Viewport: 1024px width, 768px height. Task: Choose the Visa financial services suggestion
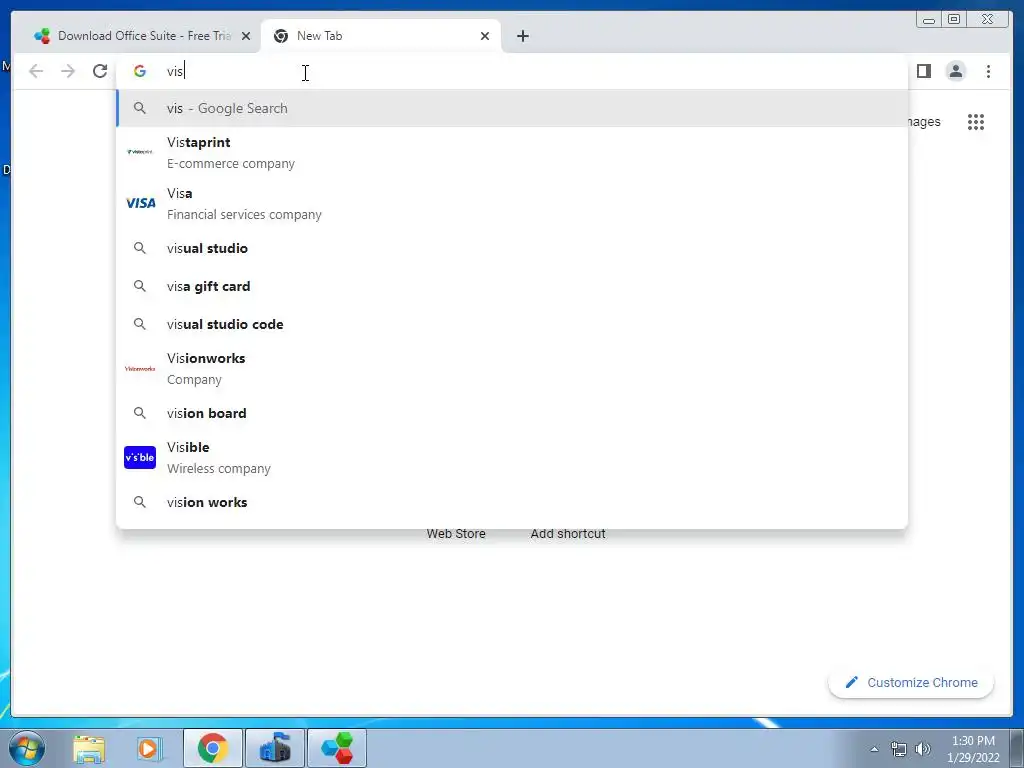[512, 203]
